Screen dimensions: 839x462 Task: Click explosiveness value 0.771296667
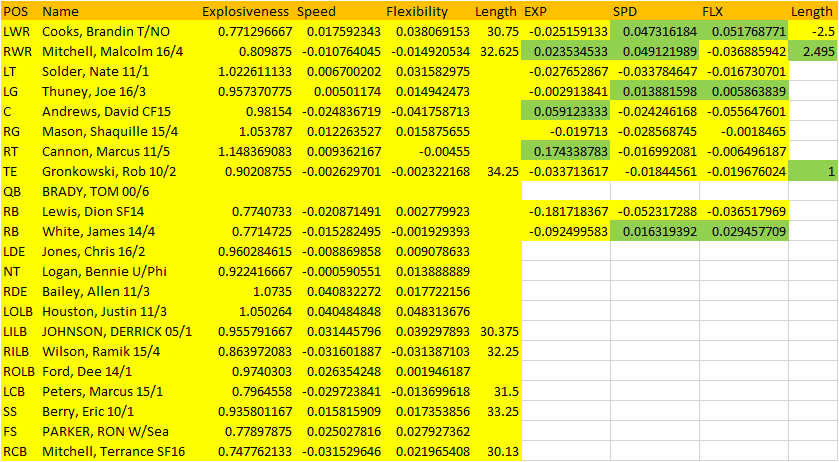click(255, 32)
